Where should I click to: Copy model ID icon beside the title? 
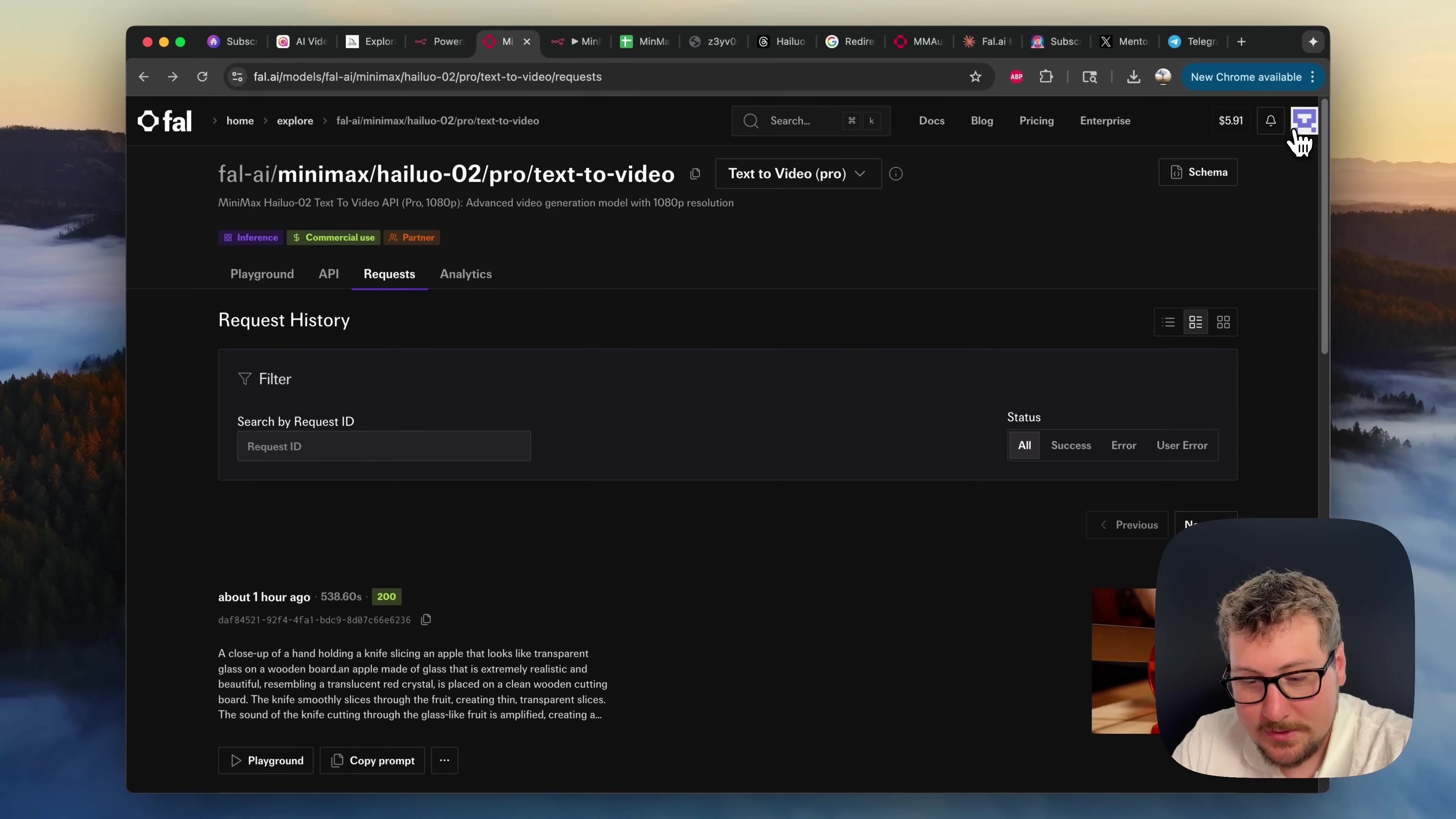[695, 174]
